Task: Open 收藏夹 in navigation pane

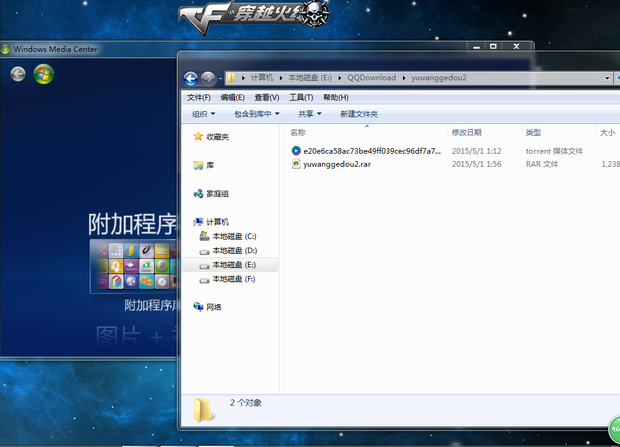Action: pyautogui.click(x=217, y=137)
